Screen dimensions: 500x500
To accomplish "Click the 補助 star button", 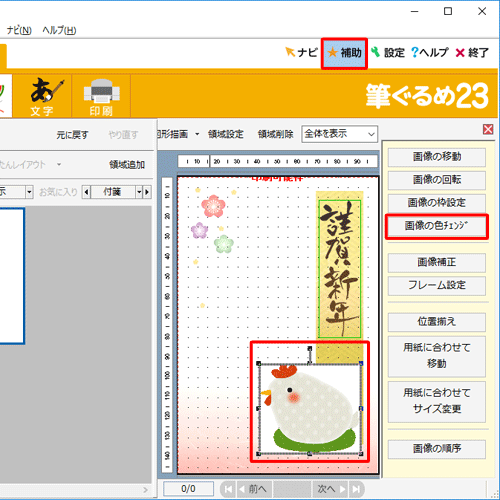I will (x=344, y=53).
